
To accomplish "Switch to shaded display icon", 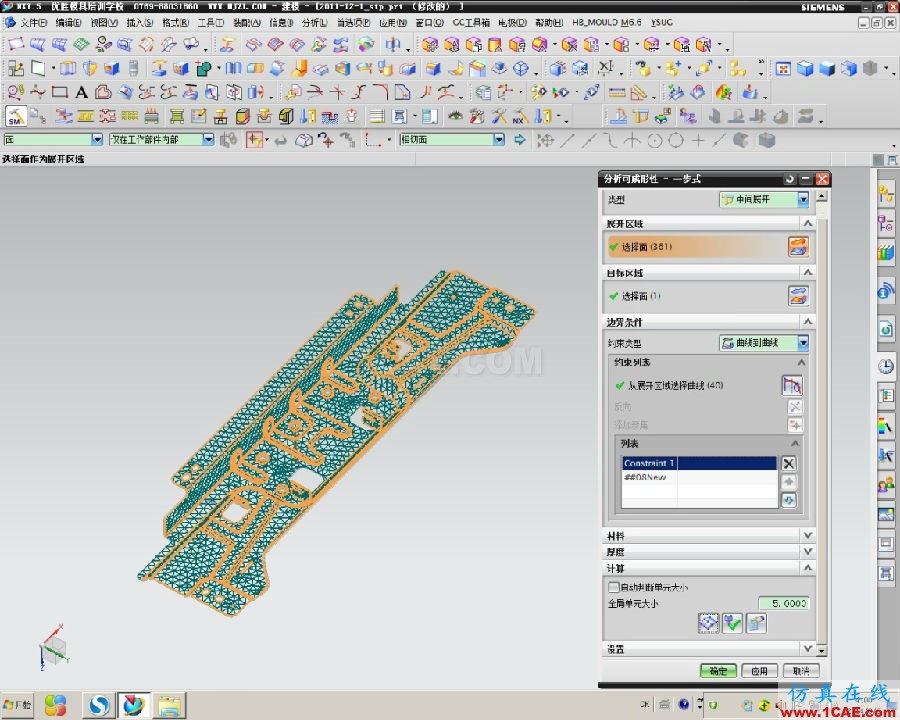I will [827, 69].
